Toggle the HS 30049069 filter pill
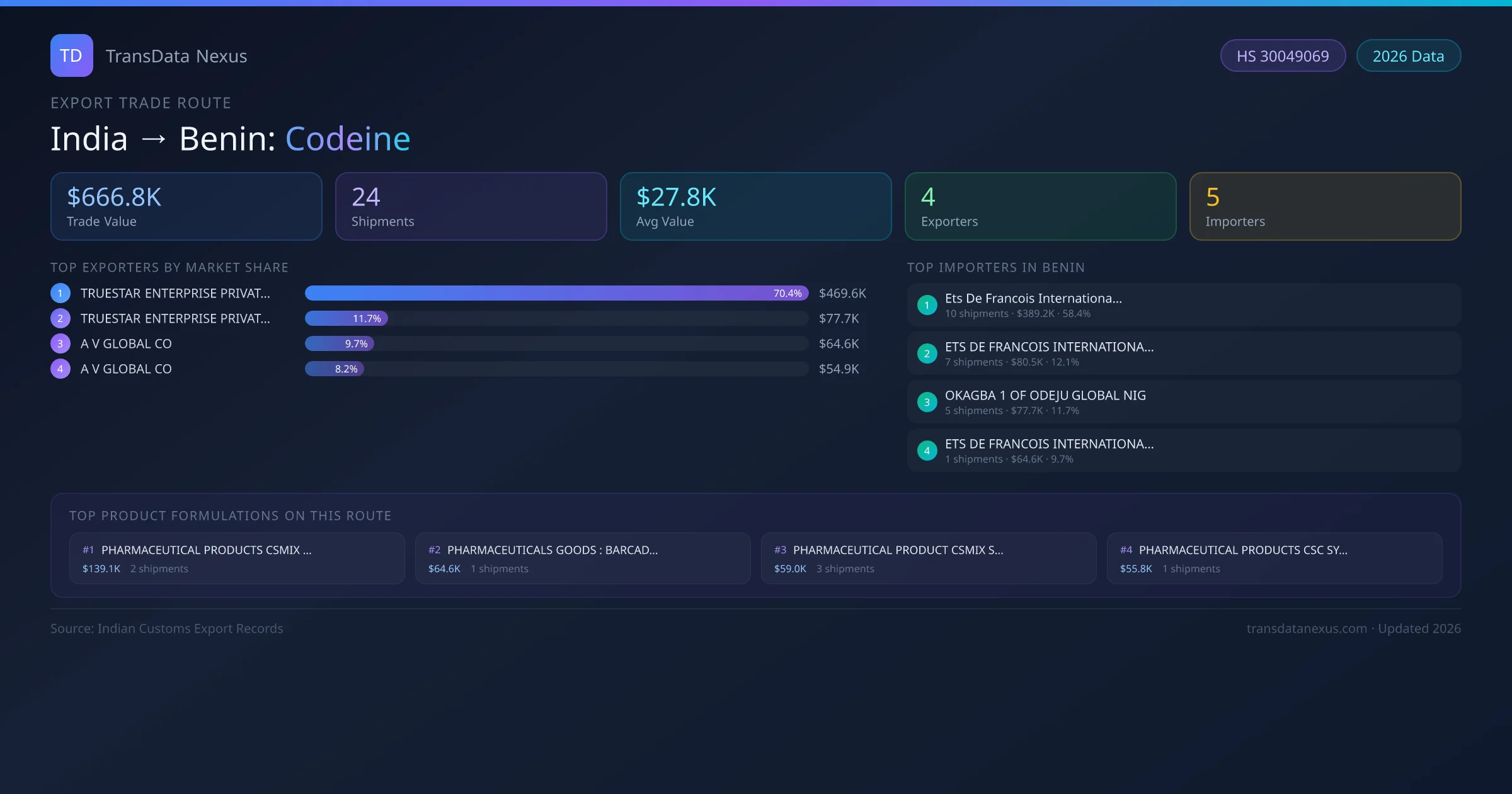The width and height of the screenshot is (1512, 794). (1283, 55)
